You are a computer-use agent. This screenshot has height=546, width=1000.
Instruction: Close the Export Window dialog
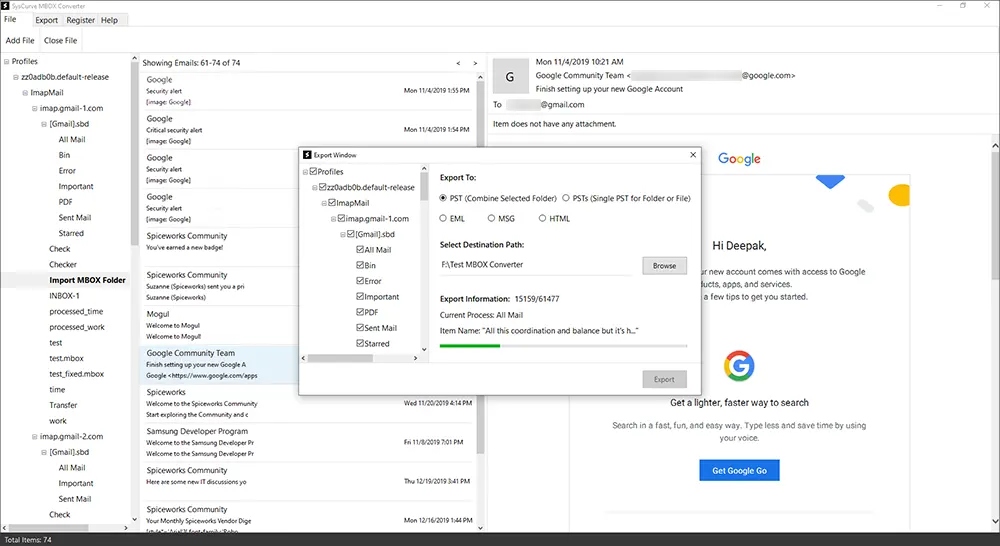(693, 155)
